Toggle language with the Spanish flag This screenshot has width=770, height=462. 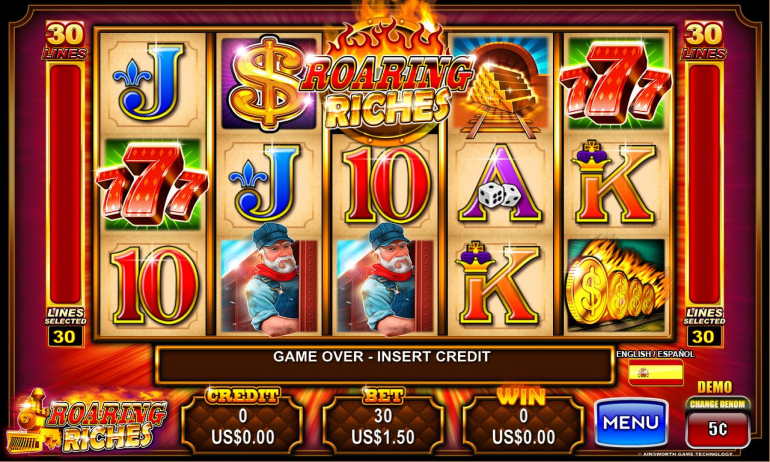click(656, 373)
